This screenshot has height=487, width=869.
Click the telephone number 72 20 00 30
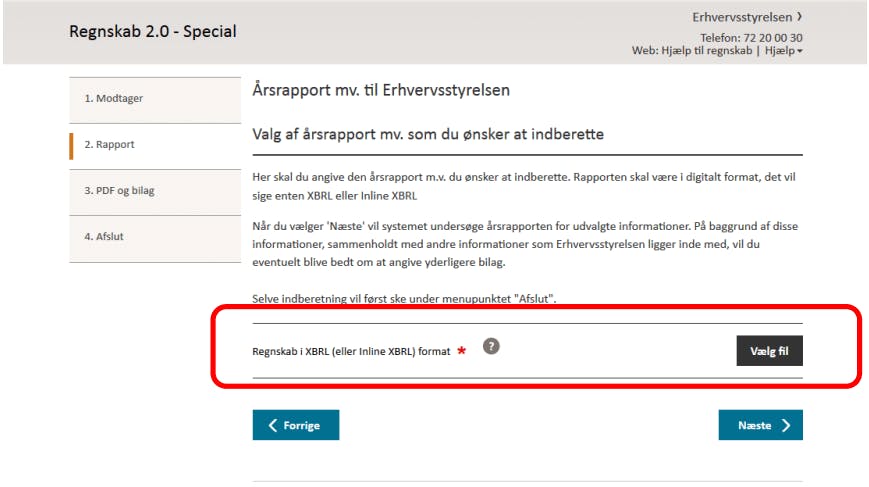click(773, 38)
